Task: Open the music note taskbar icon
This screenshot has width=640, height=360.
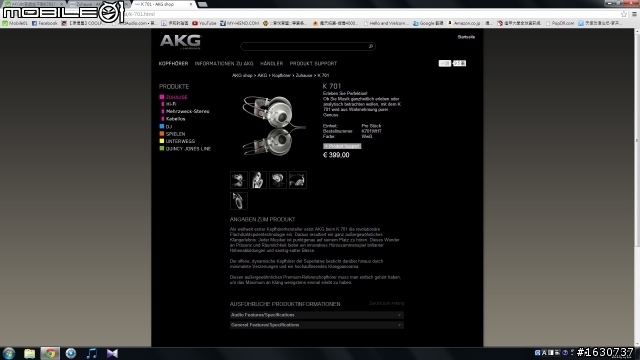Action: (x=91, y=353)
